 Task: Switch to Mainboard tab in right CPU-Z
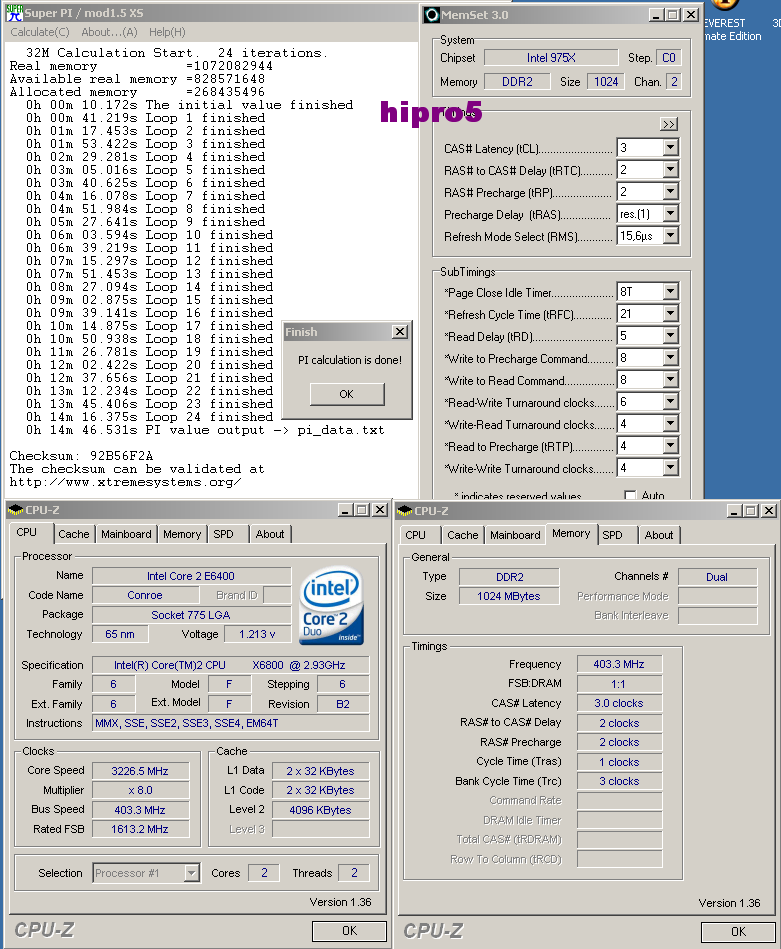[x=515, y=535]
